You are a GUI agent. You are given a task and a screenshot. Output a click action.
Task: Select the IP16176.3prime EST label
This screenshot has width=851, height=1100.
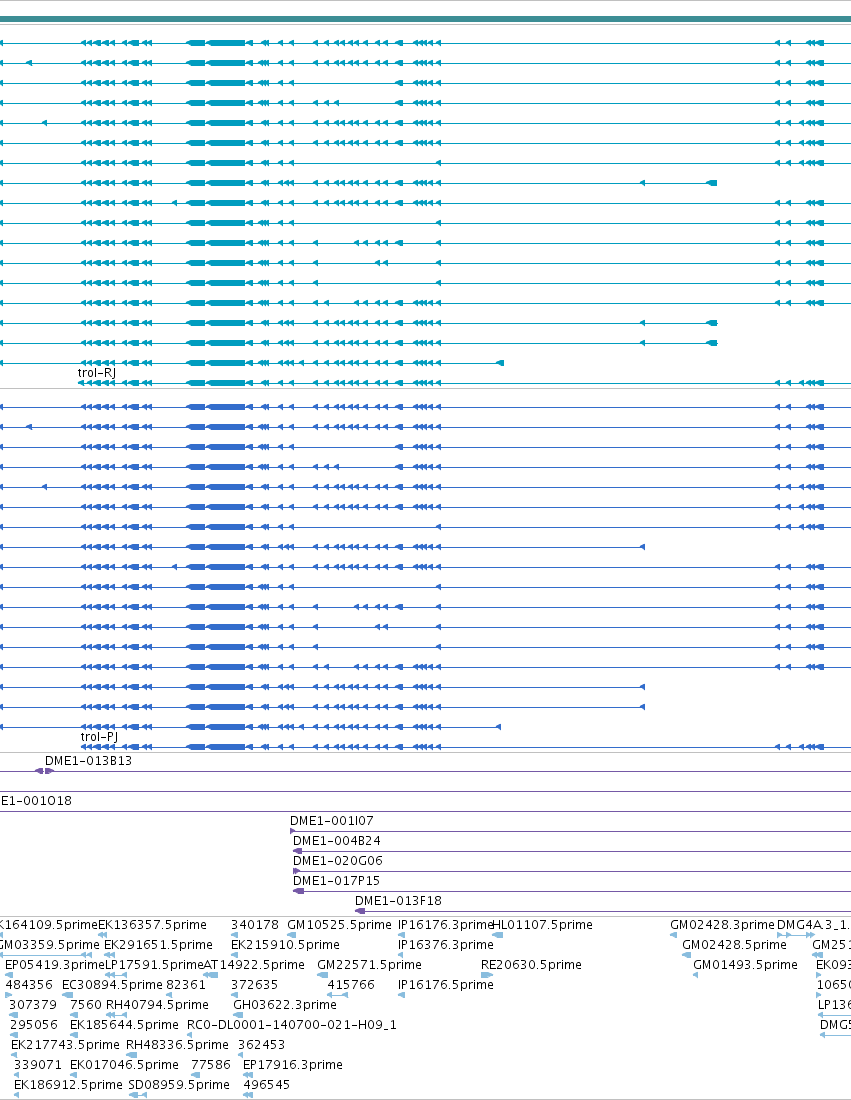point(445,925)
